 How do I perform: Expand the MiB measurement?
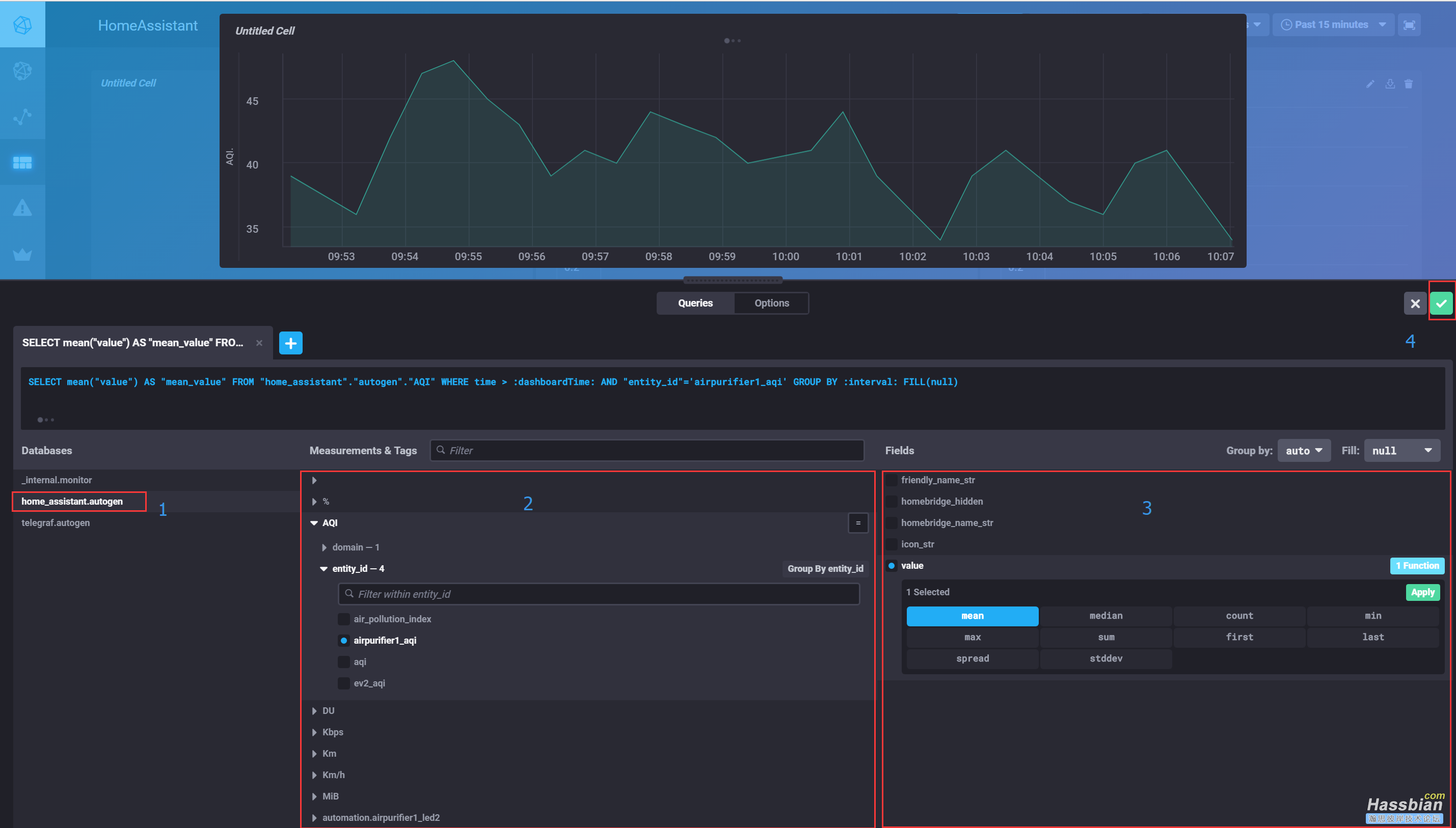[314, 796]
